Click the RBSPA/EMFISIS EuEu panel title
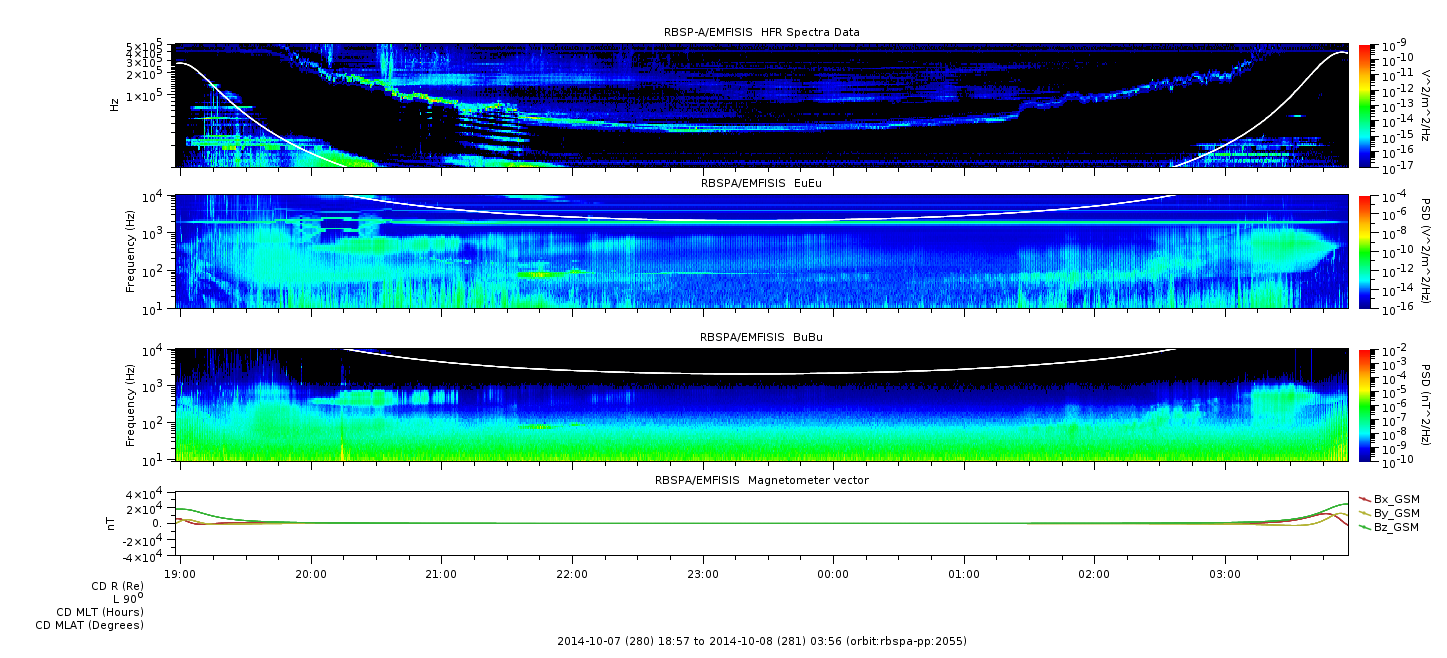 [x=761, y=184]
